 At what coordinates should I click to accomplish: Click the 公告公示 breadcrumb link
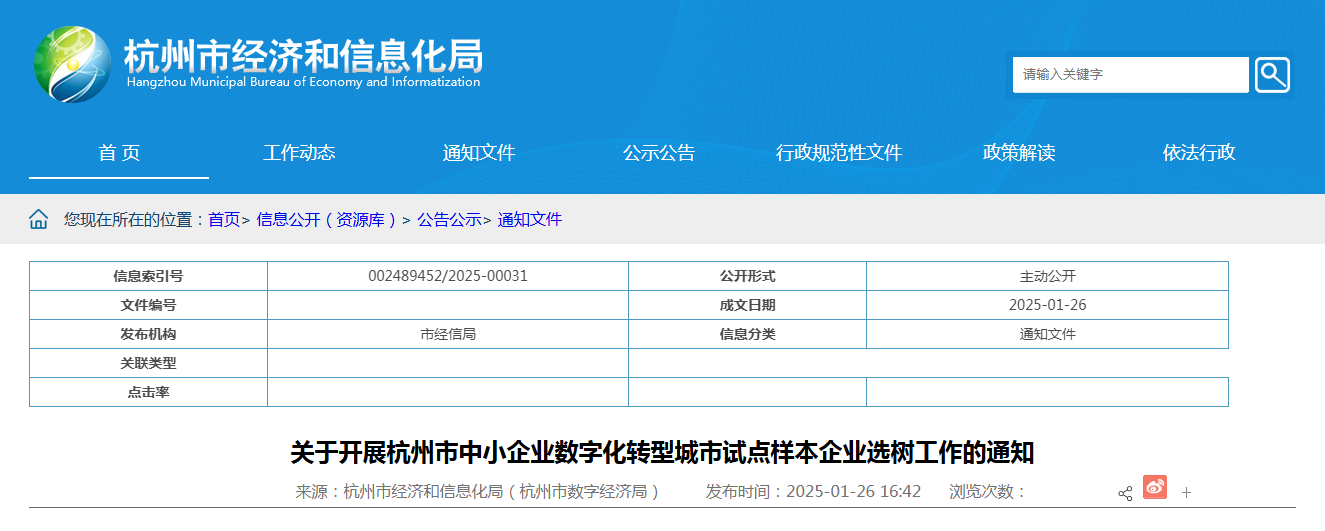pos(449,220)
